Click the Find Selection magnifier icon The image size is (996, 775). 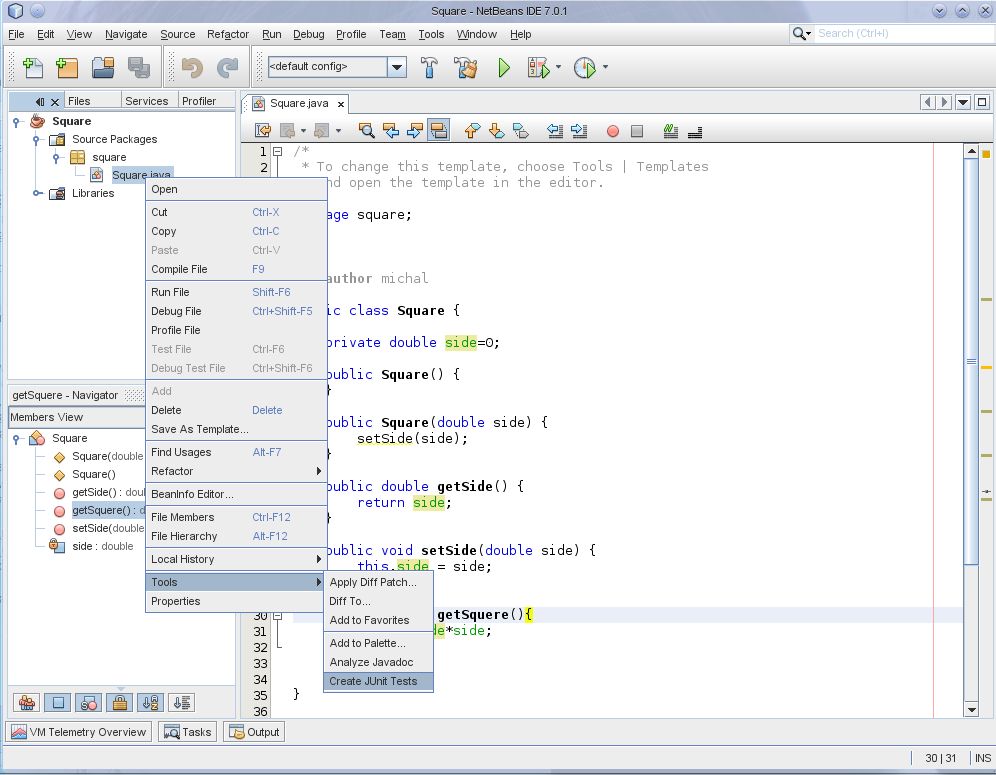tap(366, 131)
